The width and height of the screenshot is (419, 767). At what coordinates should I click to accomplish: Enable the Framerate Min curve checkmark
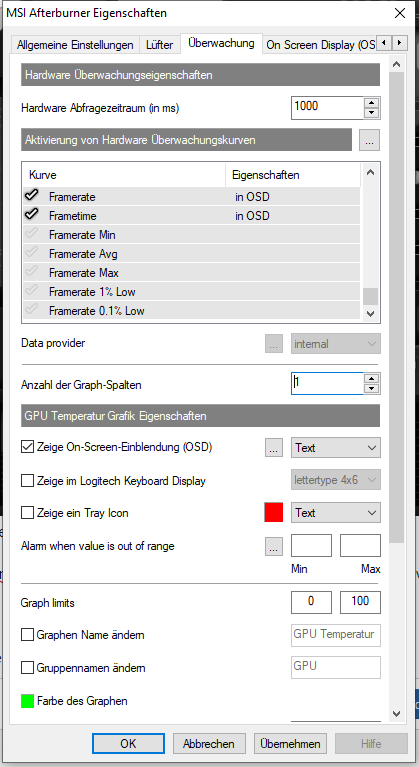32,235
